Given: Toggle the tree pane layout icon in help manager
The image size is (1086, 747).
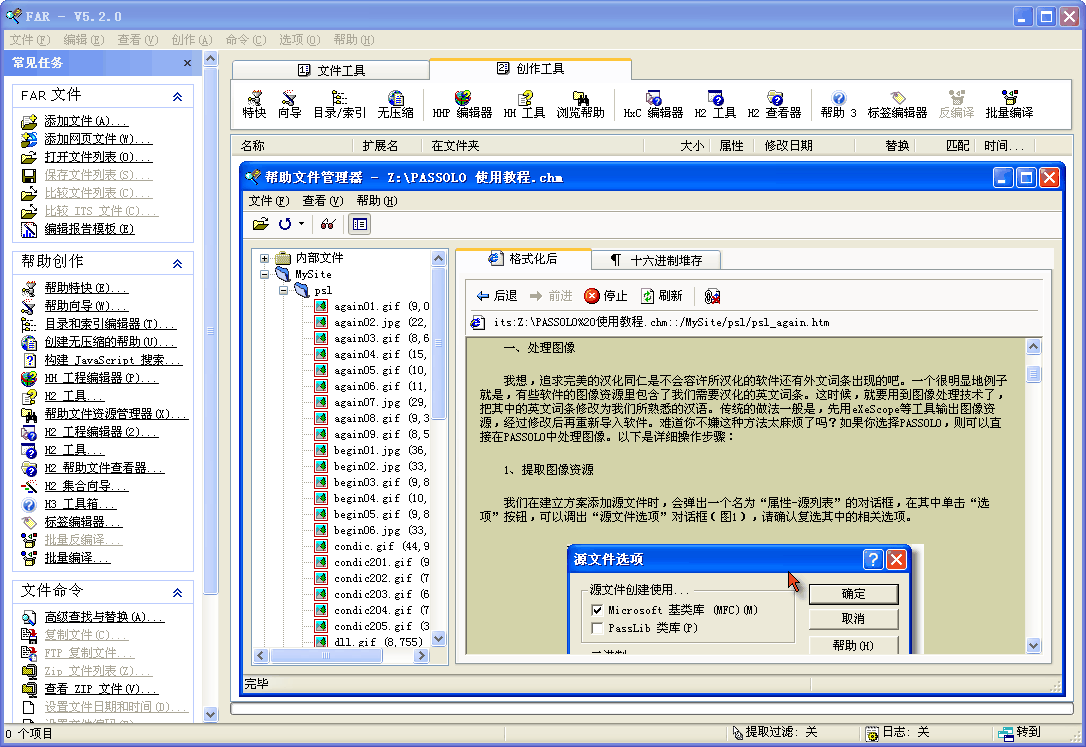Looking at the screenshot, I should tap(359, 224).
